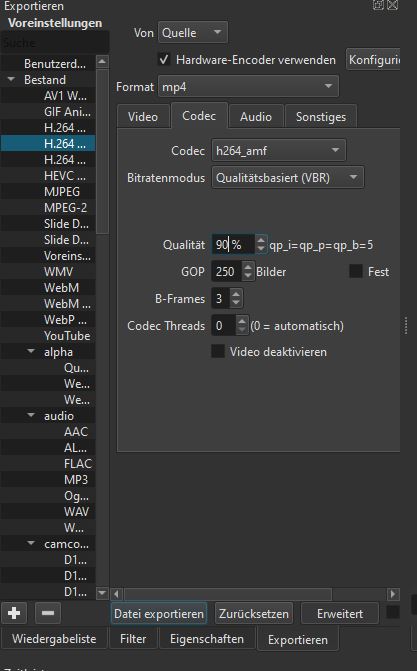Click horizontal scrollbar left arrow
The height and width of the screenshot is (671, 417).
coord(116,594)
